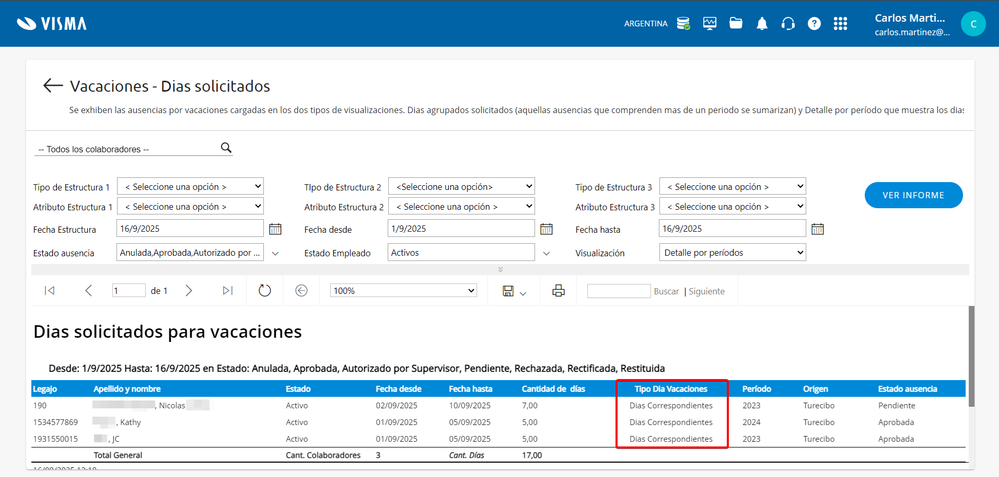The image size is (999, 477).
Task: Click the Fecha Estructura date field
Action: tap(190, 228)
